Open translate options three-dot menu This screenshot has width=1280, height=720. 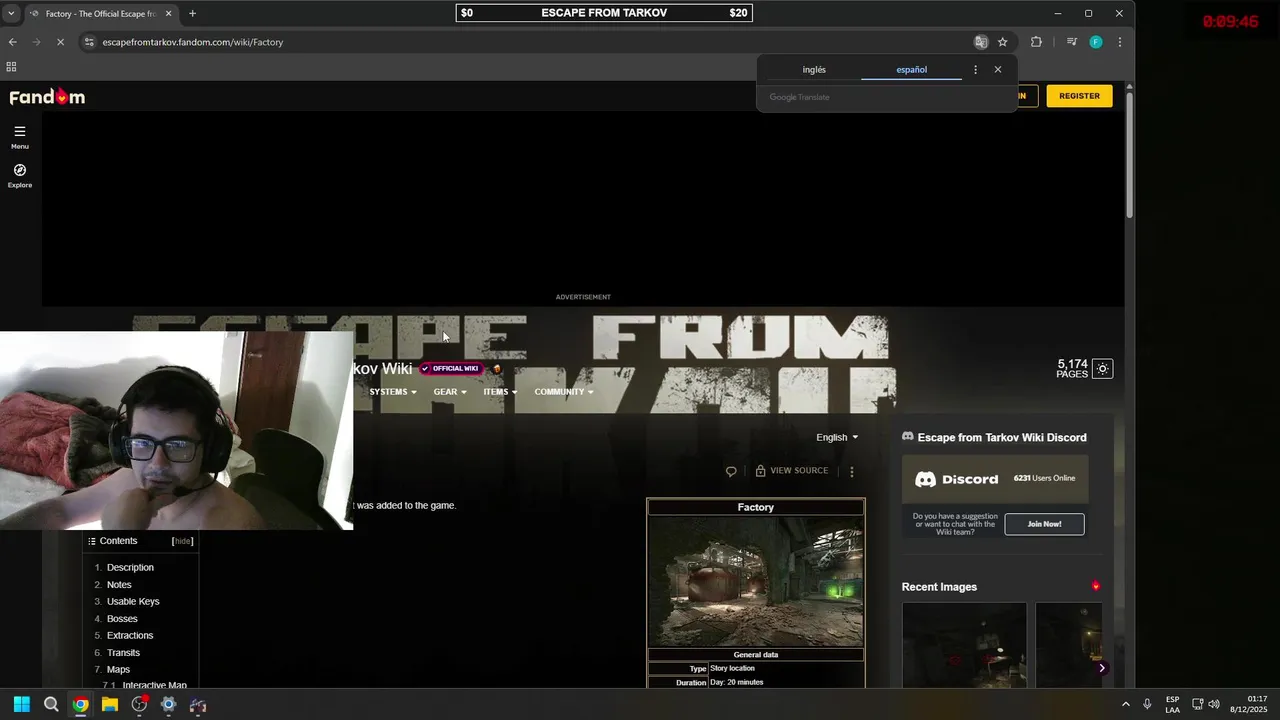(975, 70)
